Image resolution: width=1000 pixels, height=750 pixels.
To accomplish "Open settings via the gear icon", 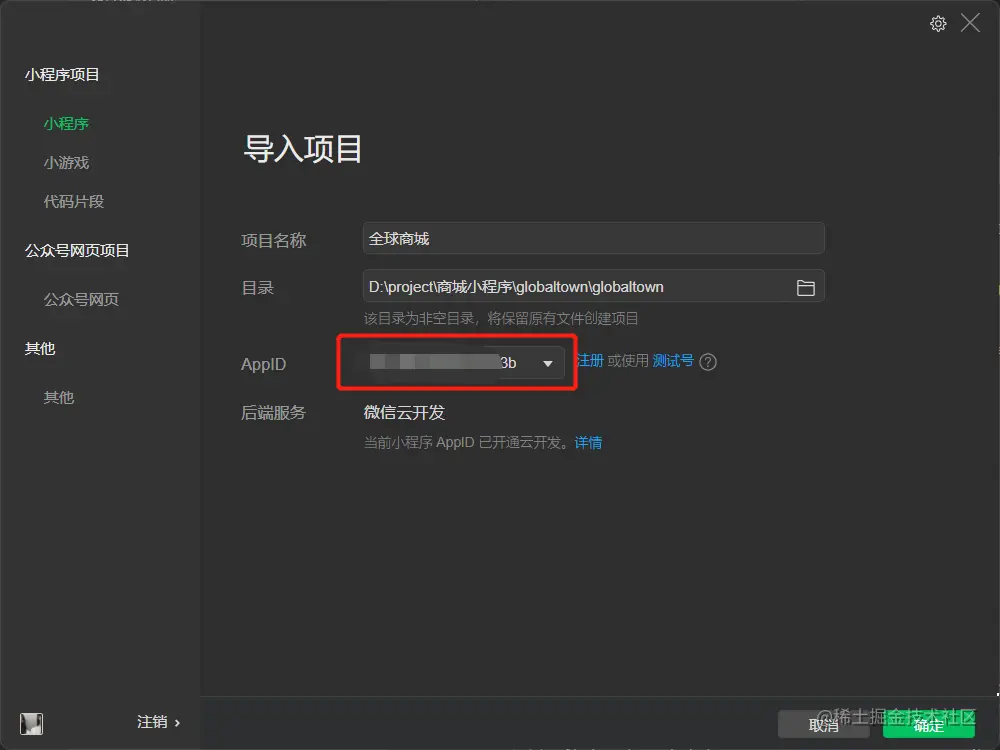I will point(938,24).
